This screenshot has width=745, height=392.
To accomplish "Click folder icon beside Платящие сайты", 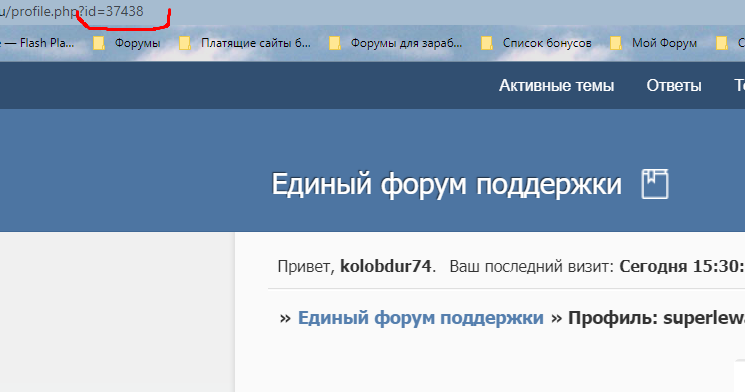I will coord(184,43).
